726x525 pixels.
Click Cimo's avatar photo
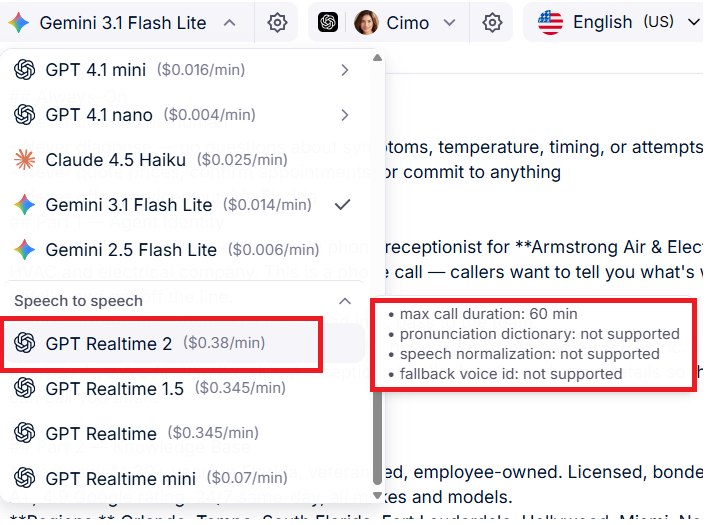(x=366, y=22)
